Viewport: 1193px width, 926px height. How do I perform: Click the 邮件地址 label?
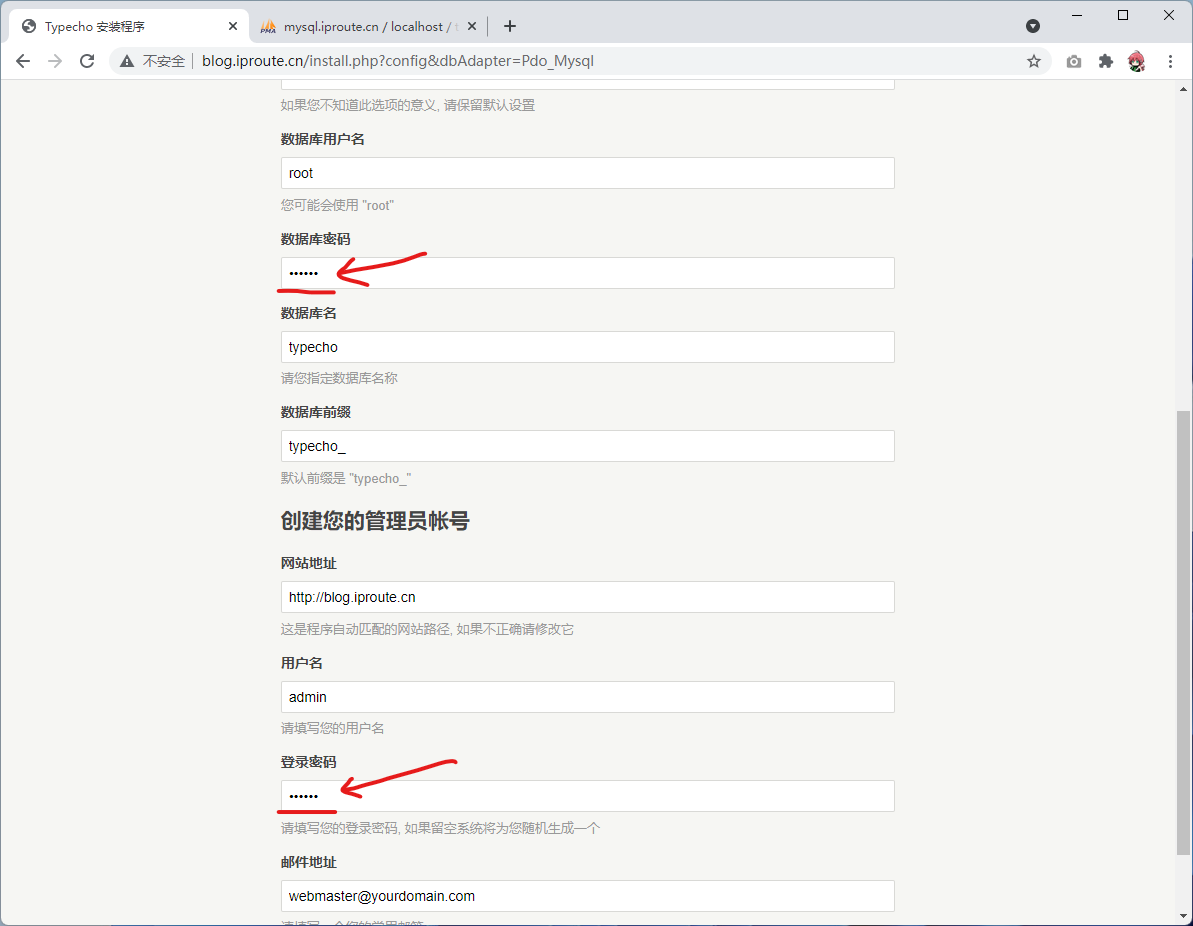point(309,862)
